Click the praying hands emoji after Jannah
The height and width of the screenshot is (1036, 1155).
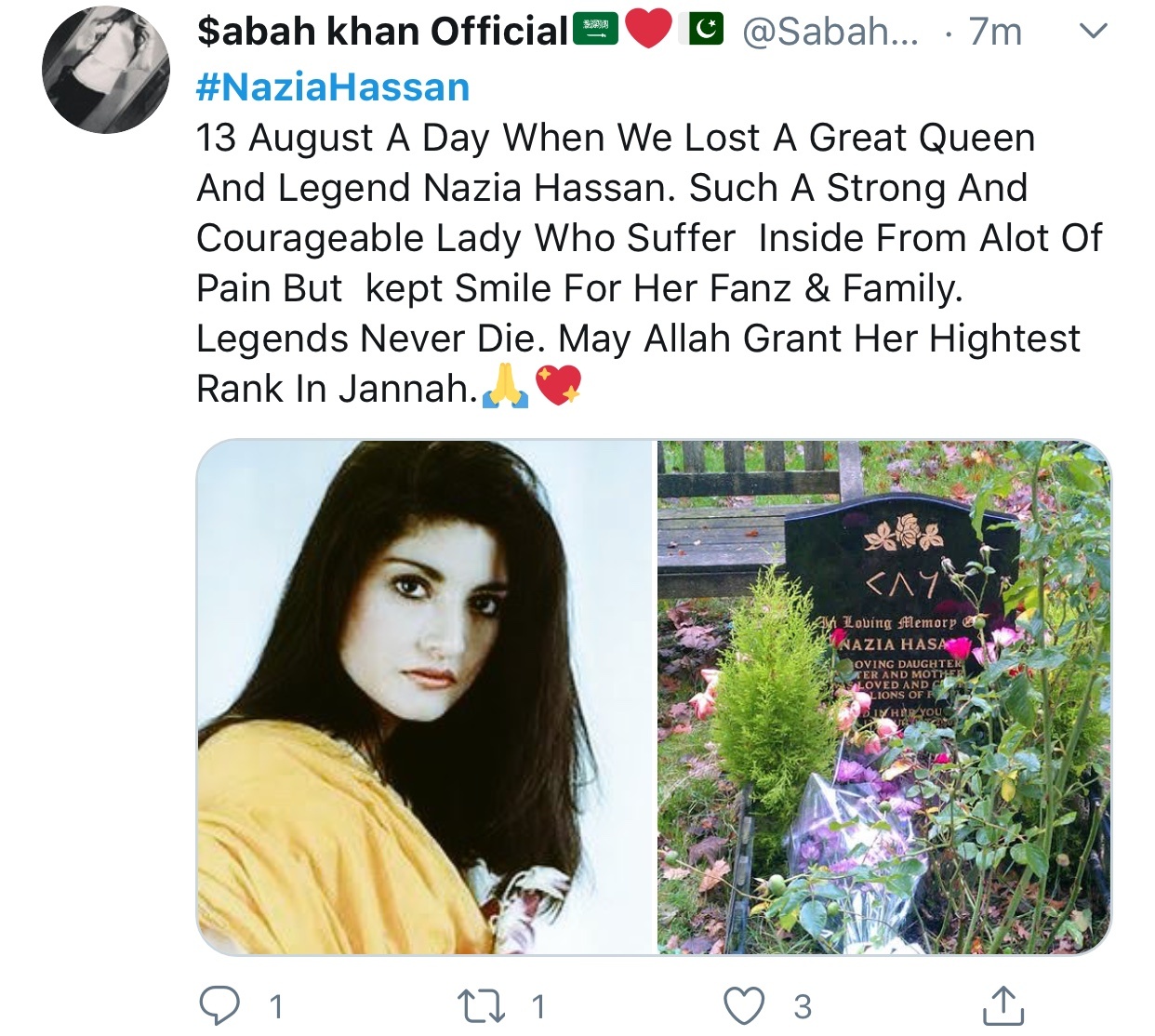tap(505, 386)
